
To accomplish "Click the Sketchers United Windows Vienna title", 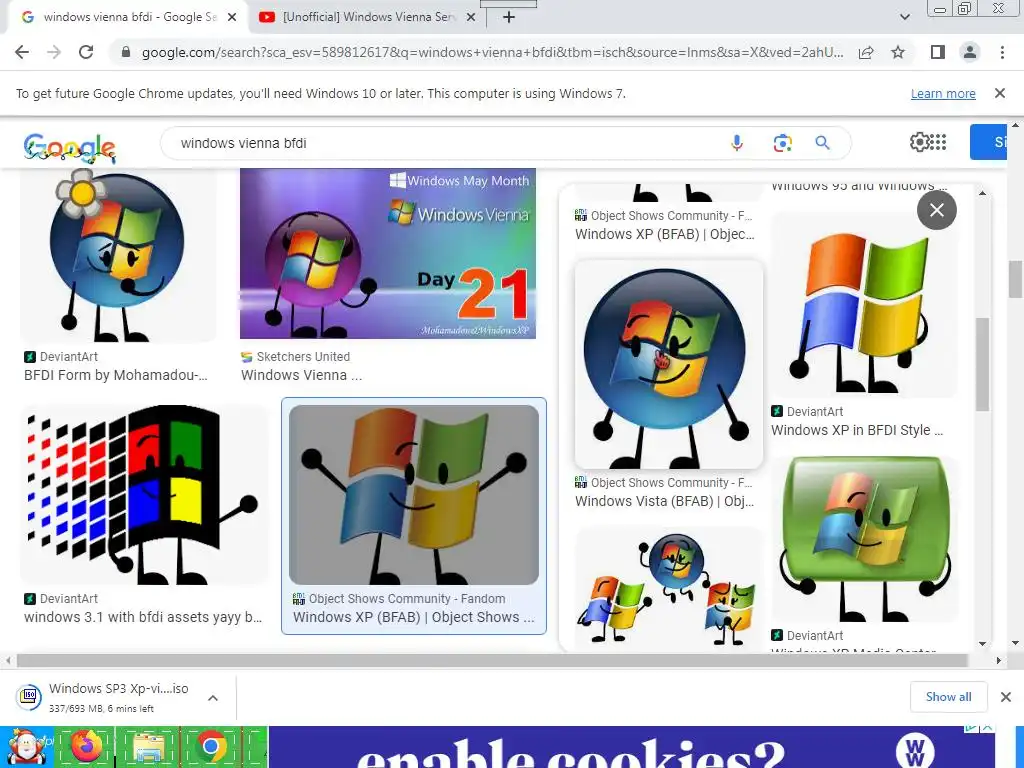I will [x=301, y=375].
